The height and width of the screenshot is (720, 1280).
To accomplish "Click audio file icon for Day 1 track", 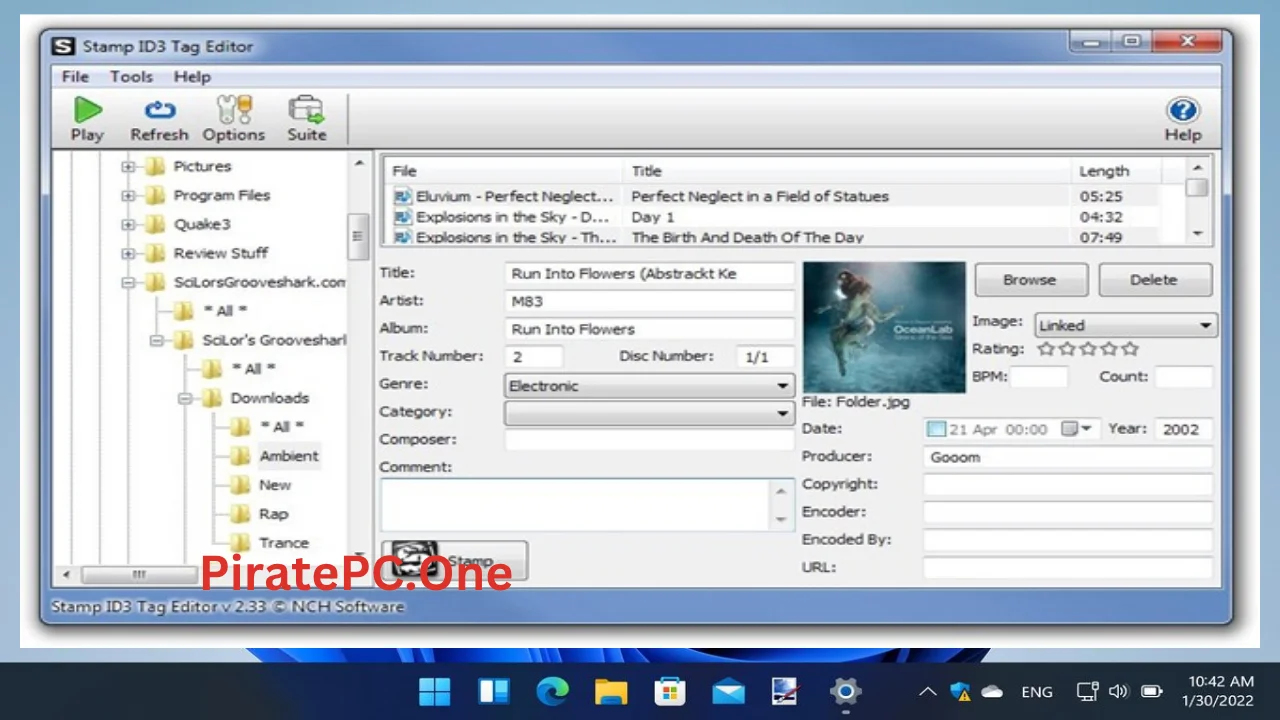I will point(403,217).
